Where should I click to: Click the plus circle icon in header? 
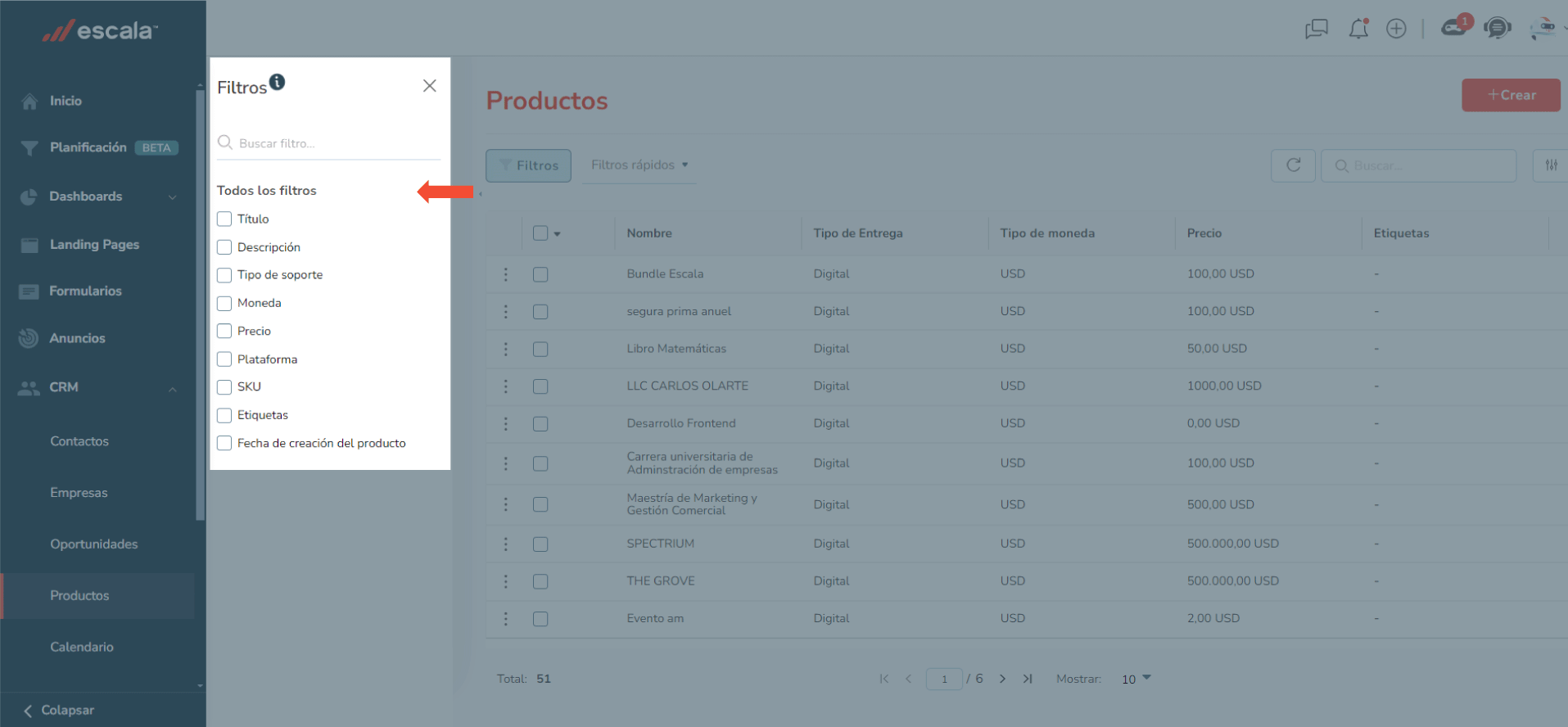click(1396, 29)
